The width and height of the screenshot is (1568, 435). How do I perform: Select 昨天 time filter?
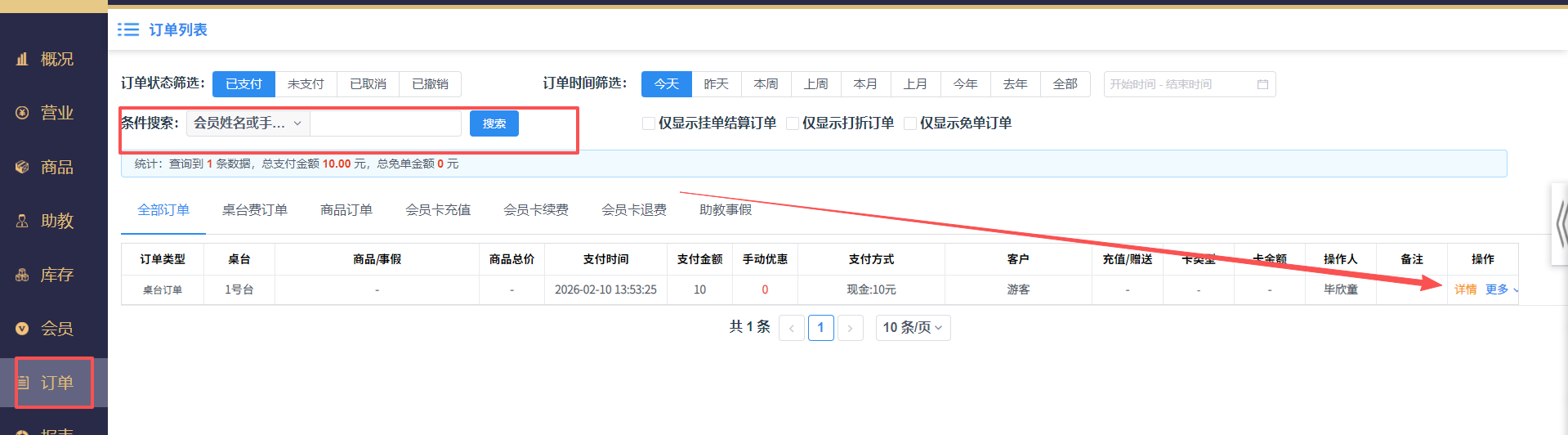(717, 84)
